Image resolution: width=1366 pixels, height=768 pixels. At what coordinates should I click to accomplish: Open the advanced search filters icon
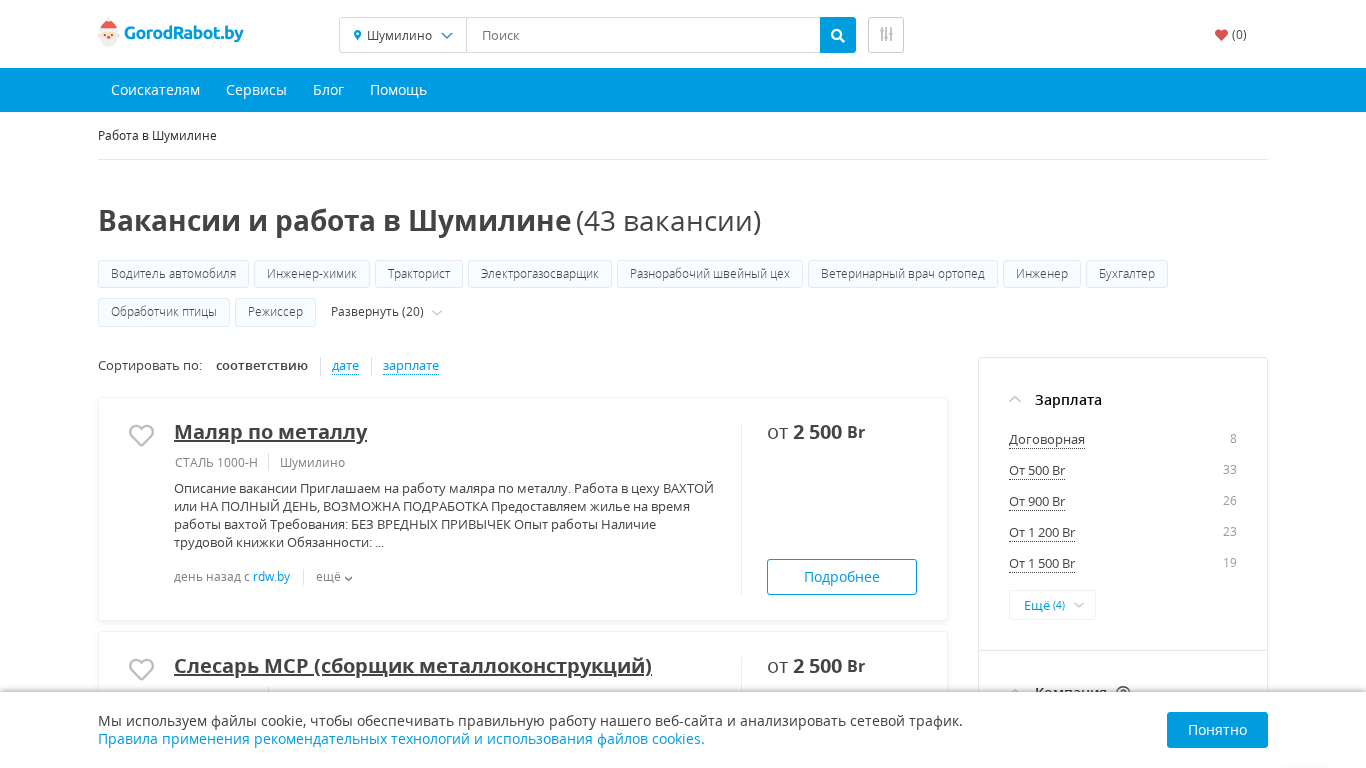point(885,35)
